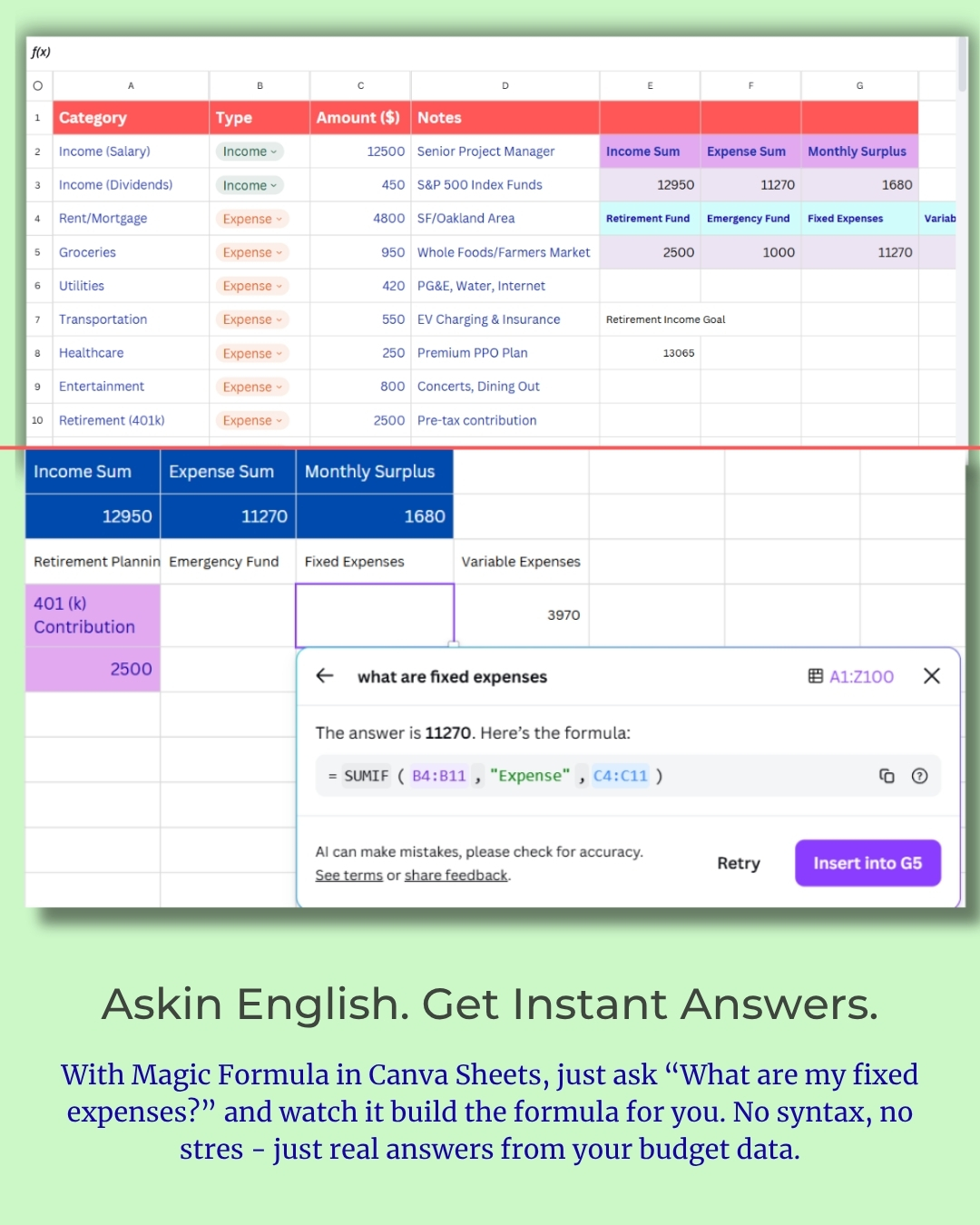Select the Premium PPO Plan cell

505,353
